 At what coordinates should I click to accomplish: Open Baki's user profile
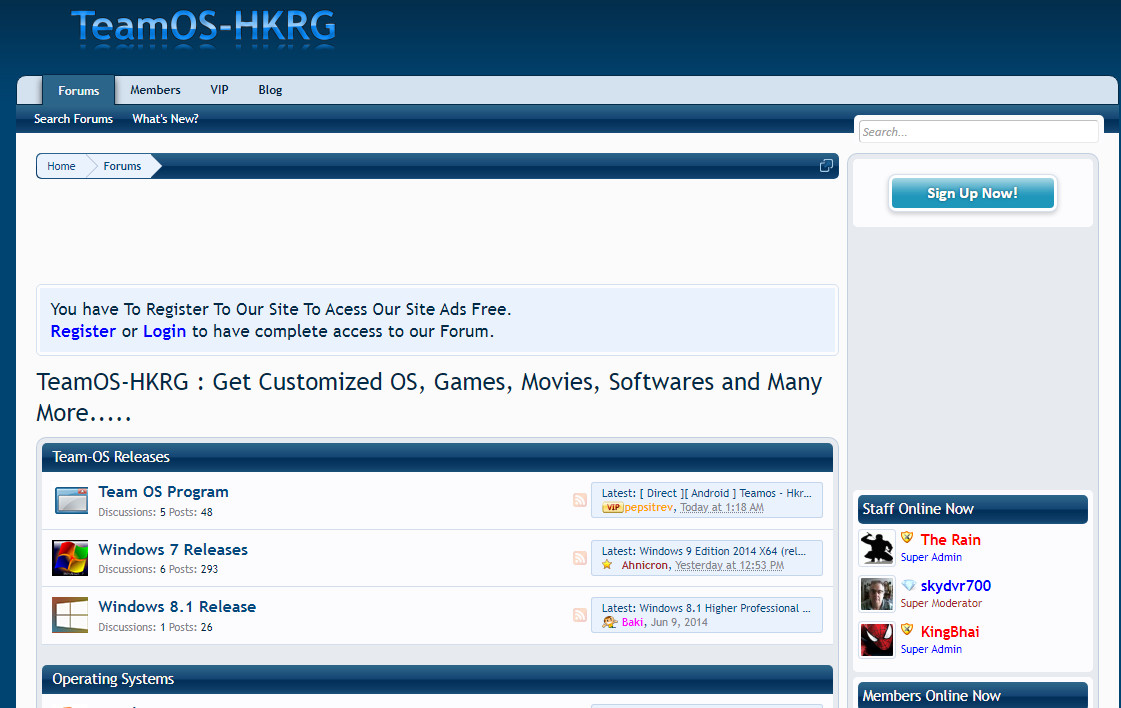tap(633, 622)
